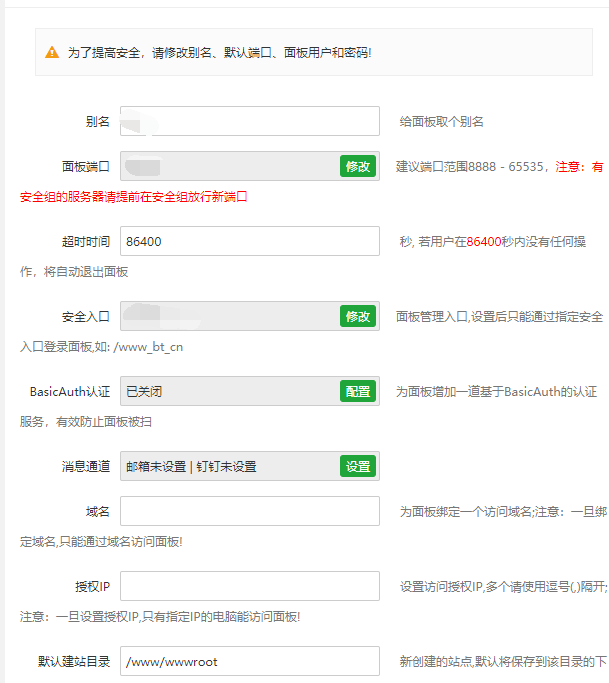Click the 授权IP input field

point(250,586)
